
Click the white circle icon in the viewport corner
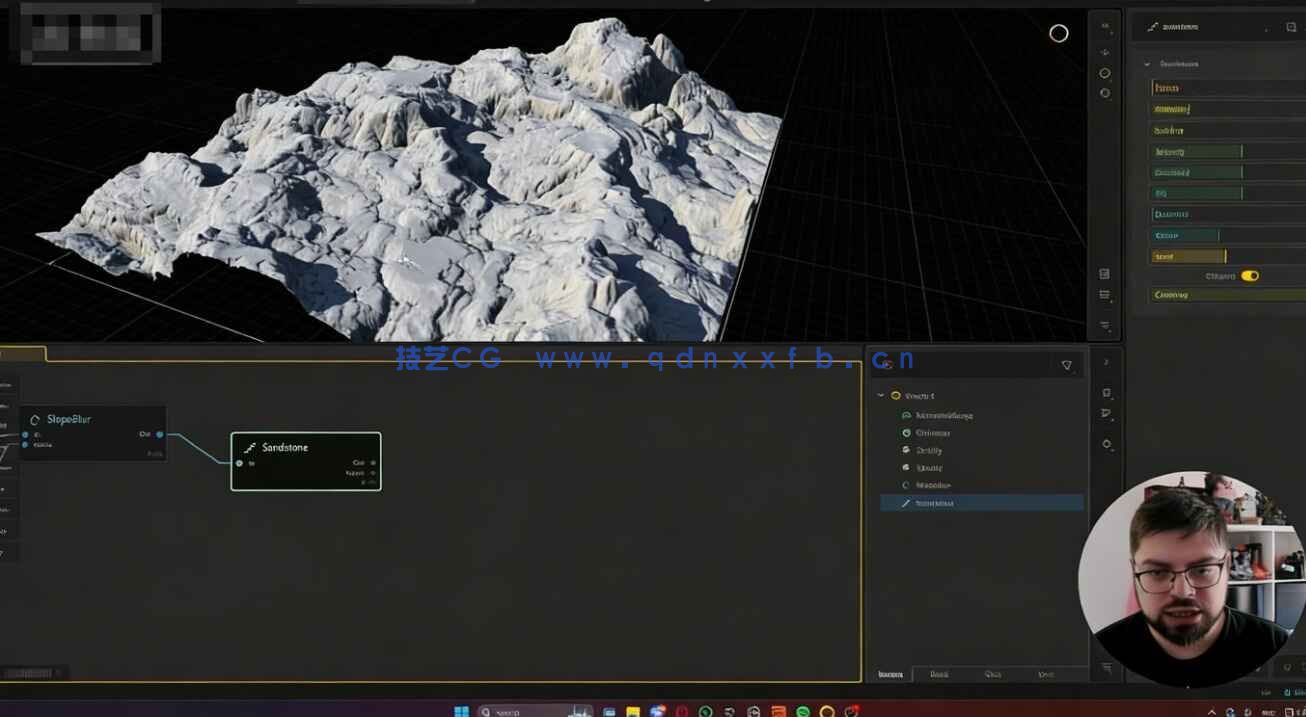click(1058, 33)
